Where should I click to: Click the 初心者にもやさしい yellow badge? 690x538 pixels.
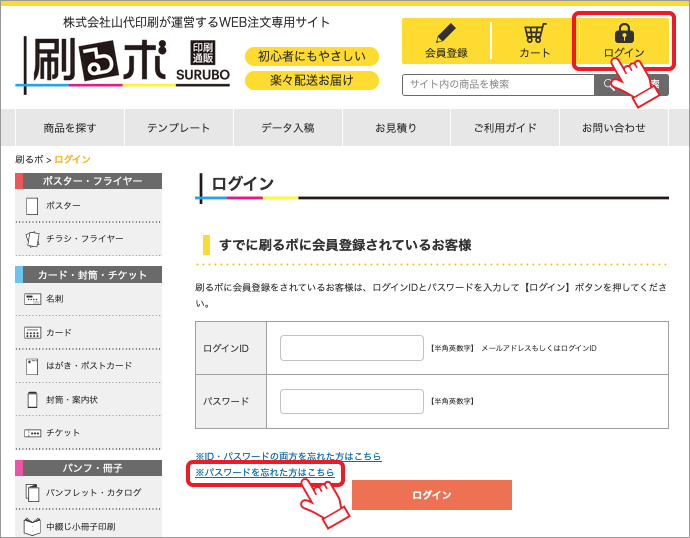[312, 56]
